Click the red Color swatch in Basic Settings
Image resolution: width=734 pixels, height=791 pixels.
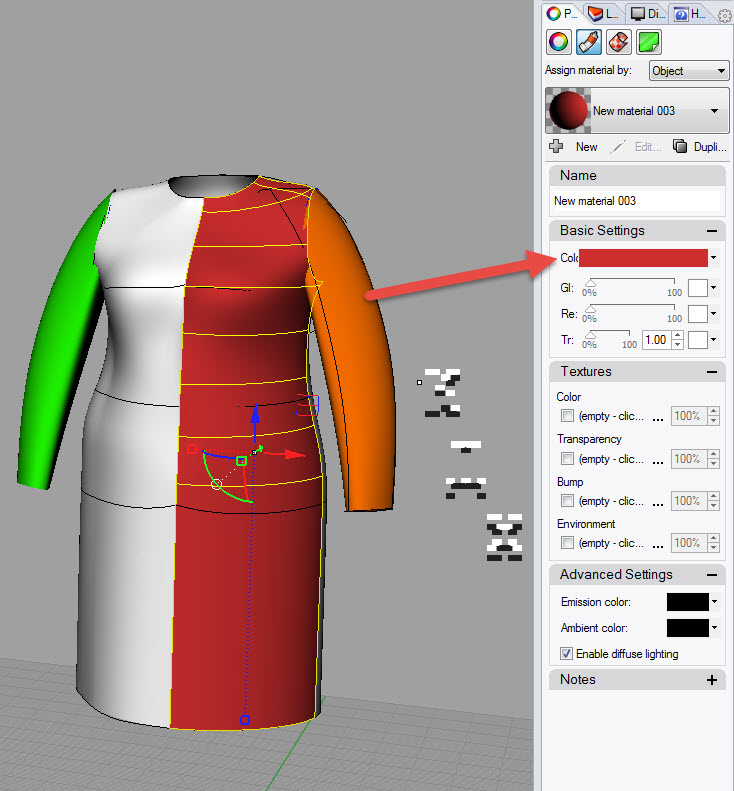click(643, 258)
